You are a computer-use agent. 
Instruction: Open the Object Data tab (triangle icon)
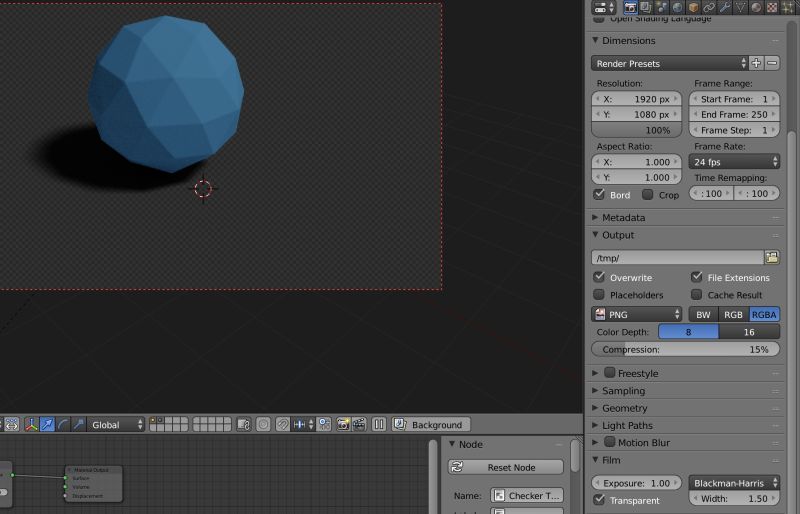point(741,7)
